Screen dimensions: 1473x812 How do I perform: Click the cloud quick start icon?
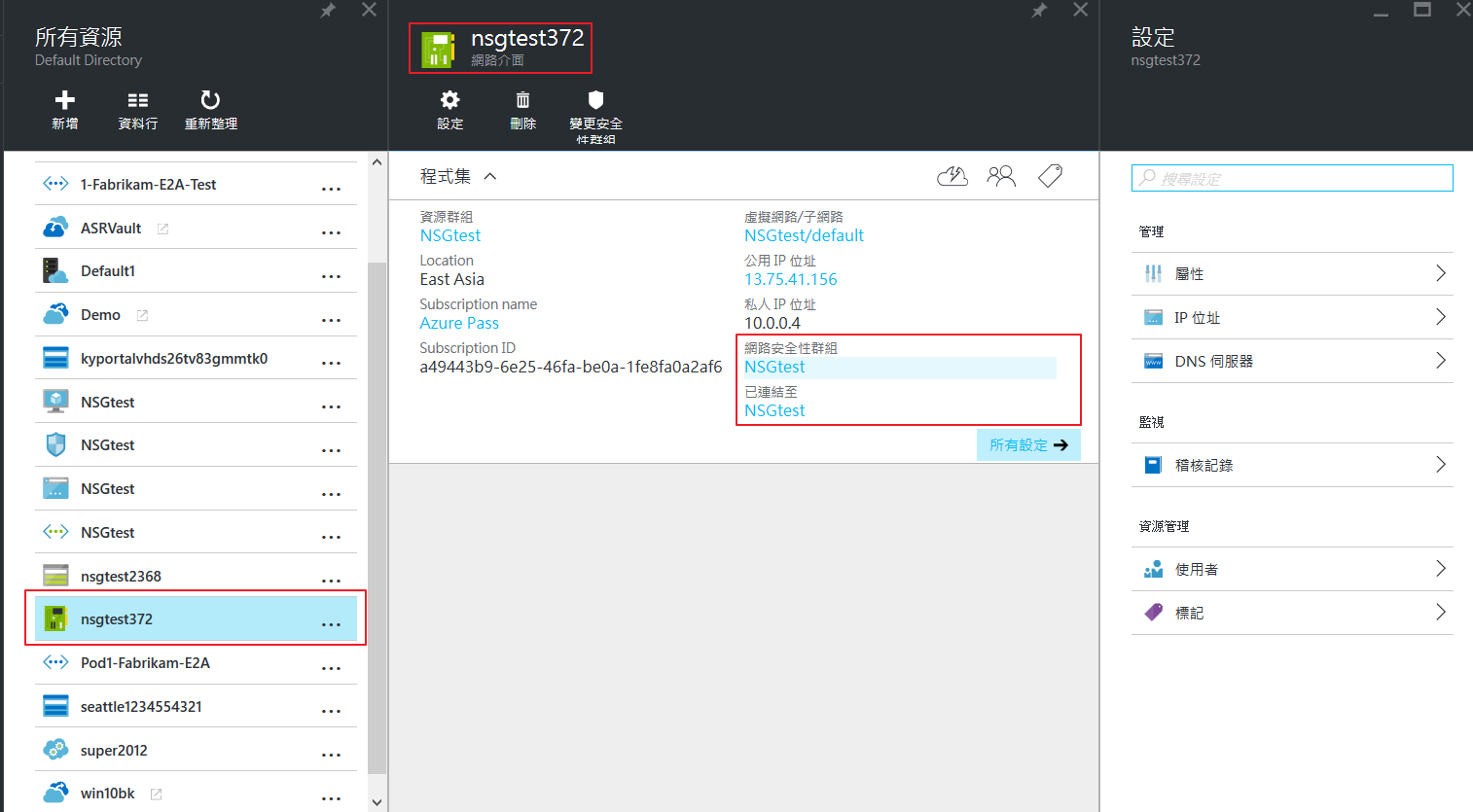point(952,176)
